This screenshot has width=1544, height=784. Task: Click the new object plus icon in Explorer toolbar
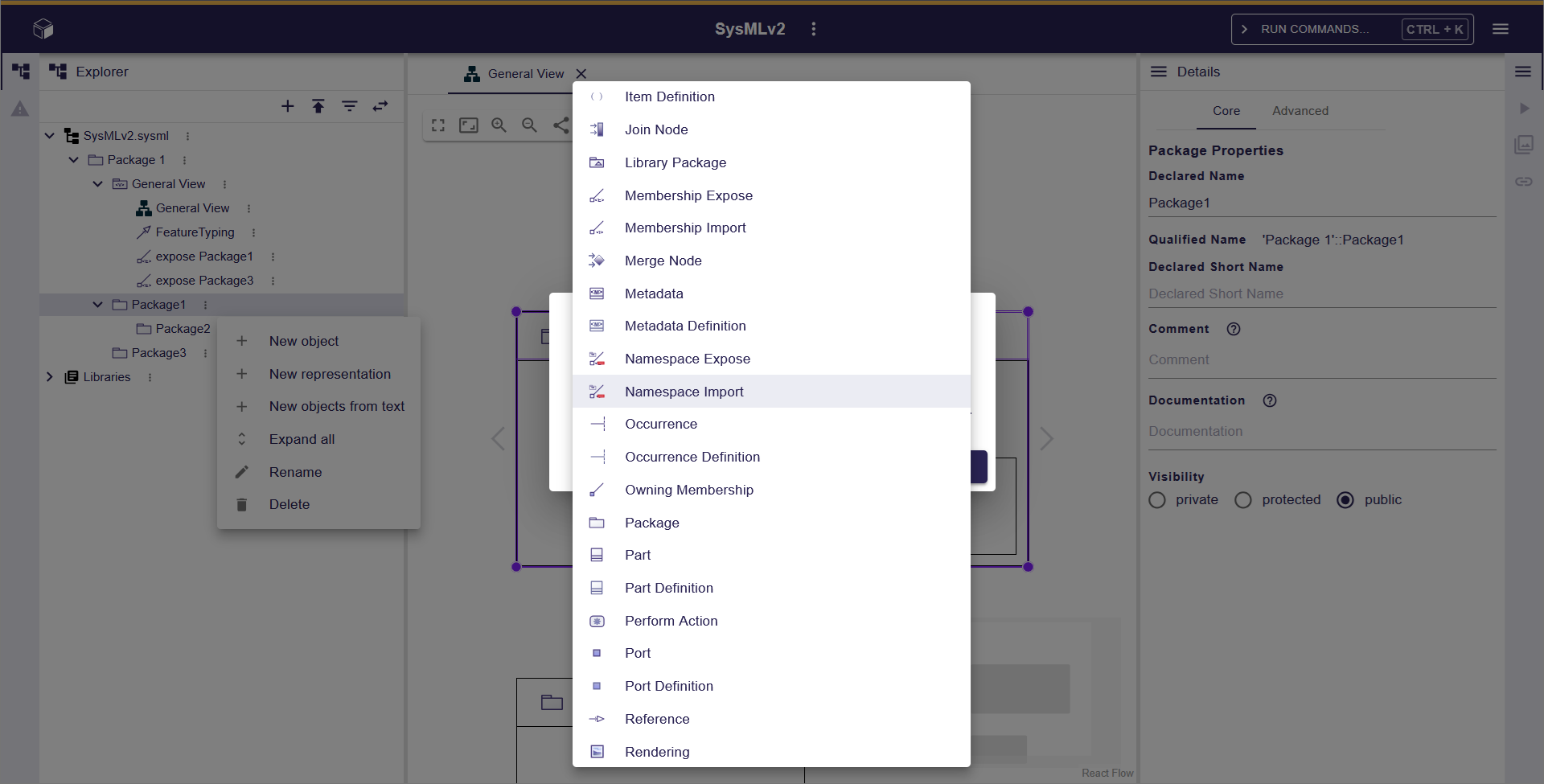click(x=287, y=106)
